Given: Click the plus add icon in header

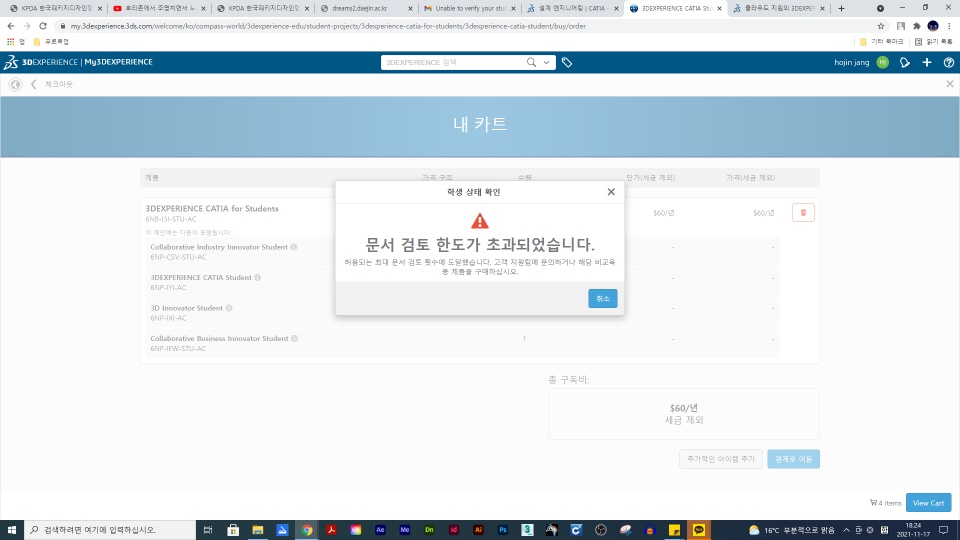Looking at the screenshot, I should coord(927,62).
